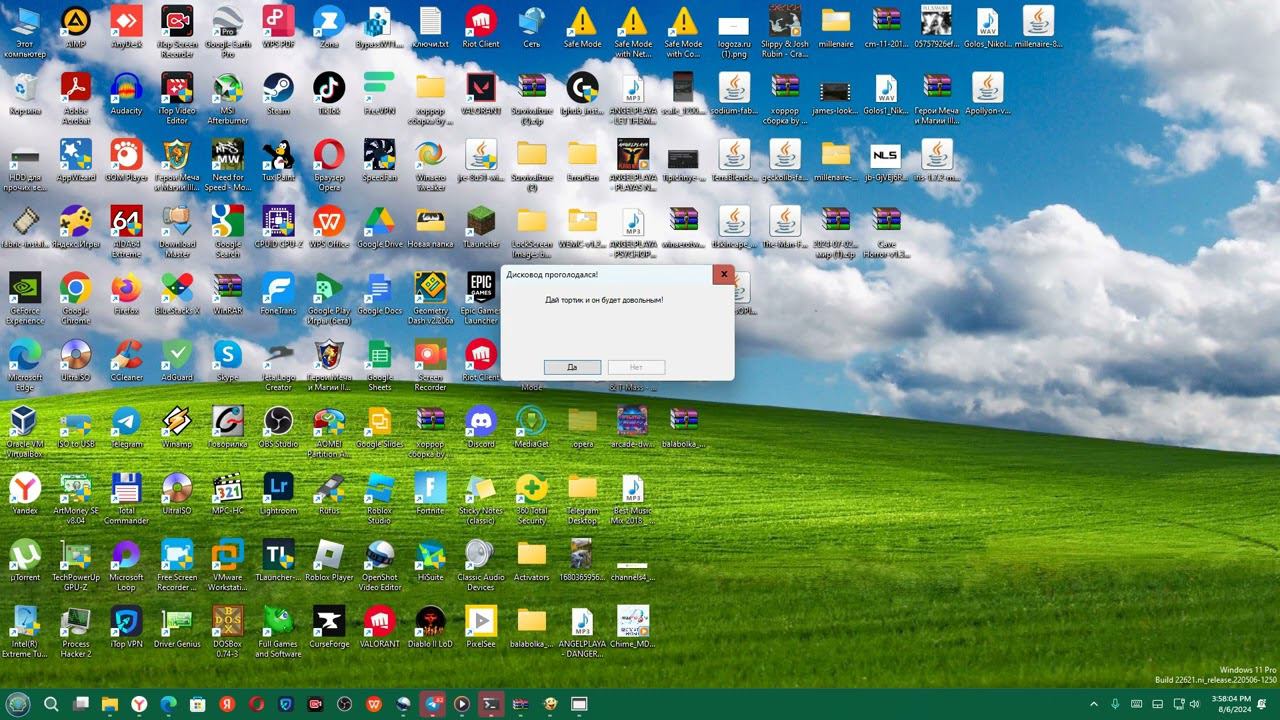Select the MSI Afterburner shortcut
The image size is (1280, 720).
coord(227,99)
